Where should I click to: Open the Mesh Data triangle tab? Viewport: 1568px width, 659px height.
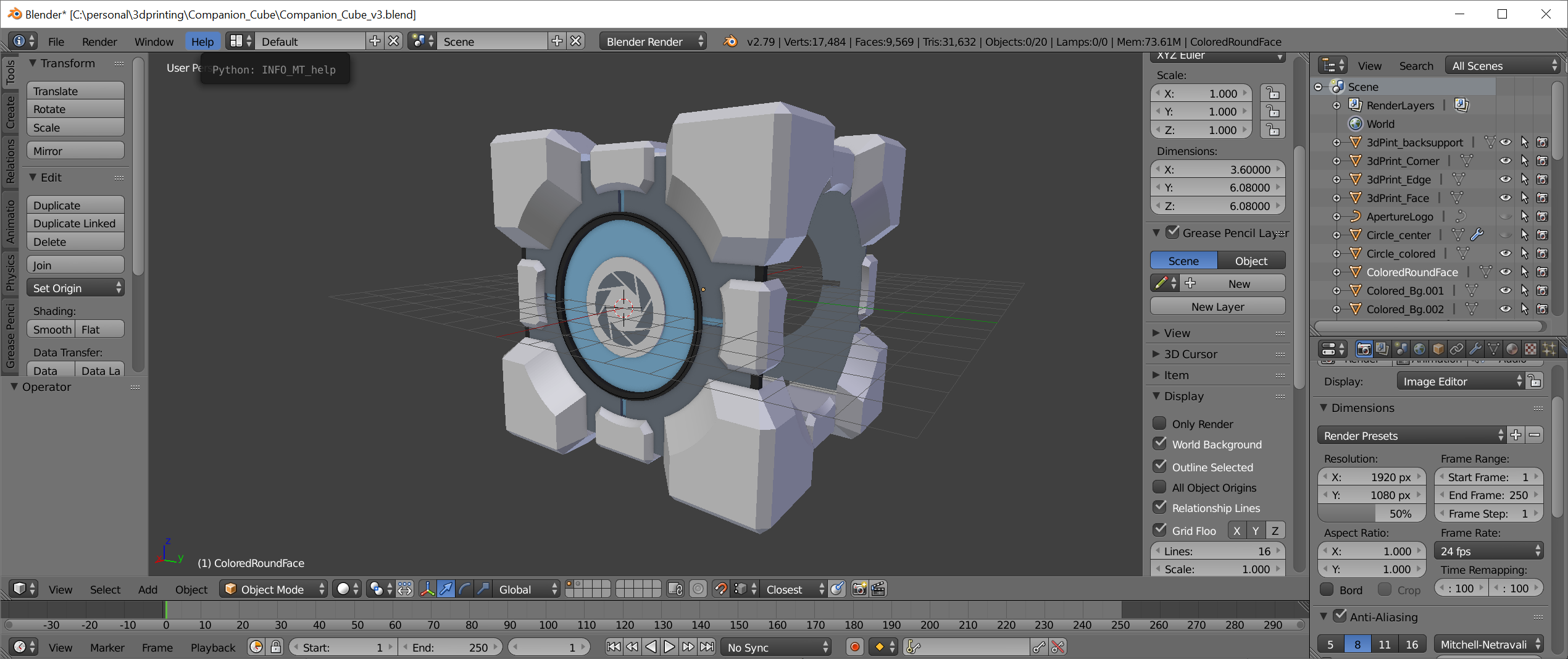pos(1493,349)
